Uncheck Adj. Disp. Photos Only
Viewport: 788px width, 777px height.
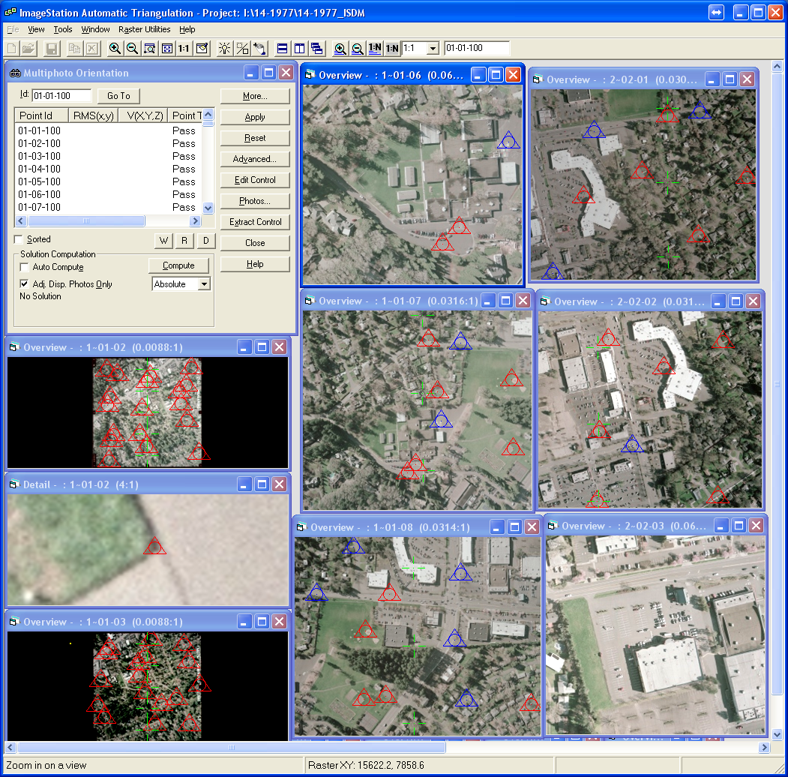pyautogui.click(x=25, y=284)
